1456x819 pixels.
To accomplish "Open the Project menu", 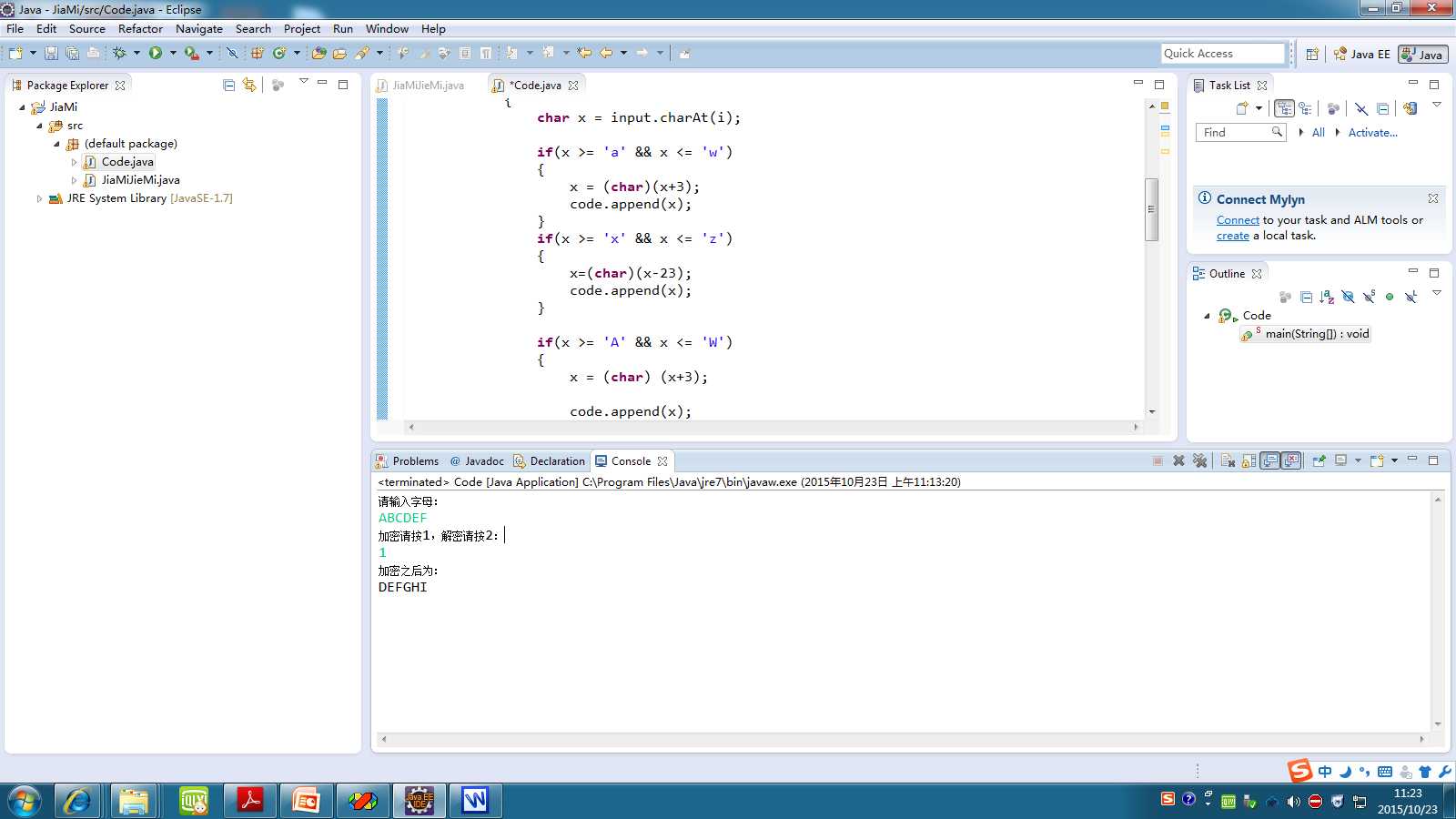I will point(301,29).
